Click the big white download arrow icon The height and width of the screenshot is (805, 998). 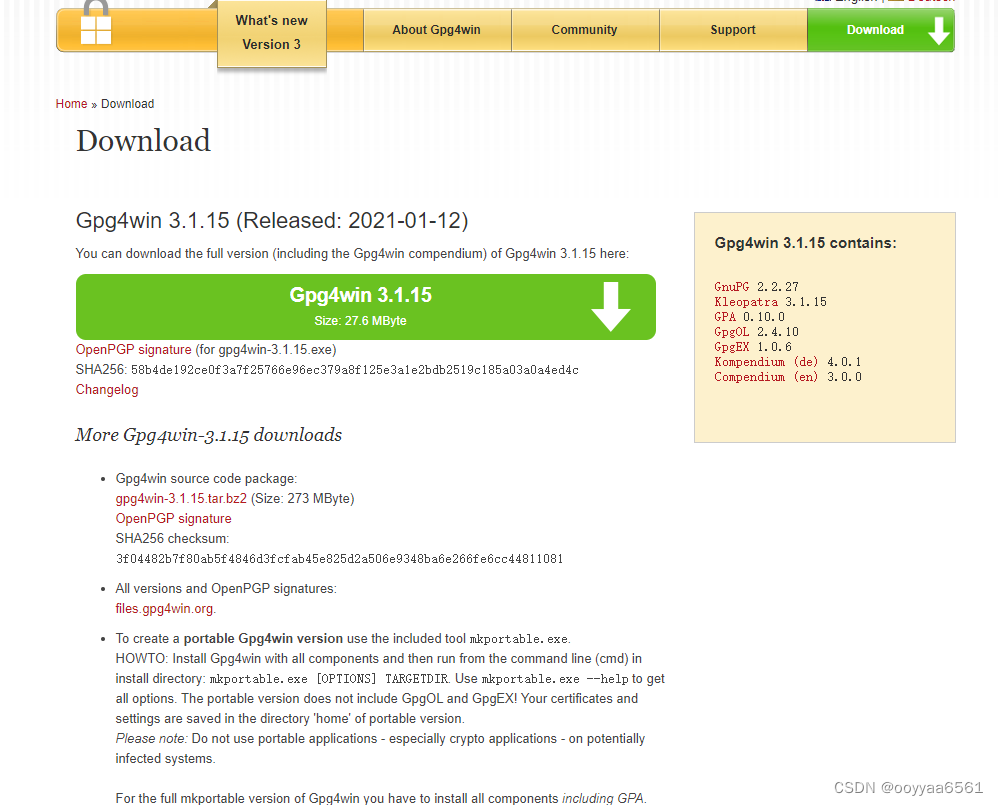(610, 306)
